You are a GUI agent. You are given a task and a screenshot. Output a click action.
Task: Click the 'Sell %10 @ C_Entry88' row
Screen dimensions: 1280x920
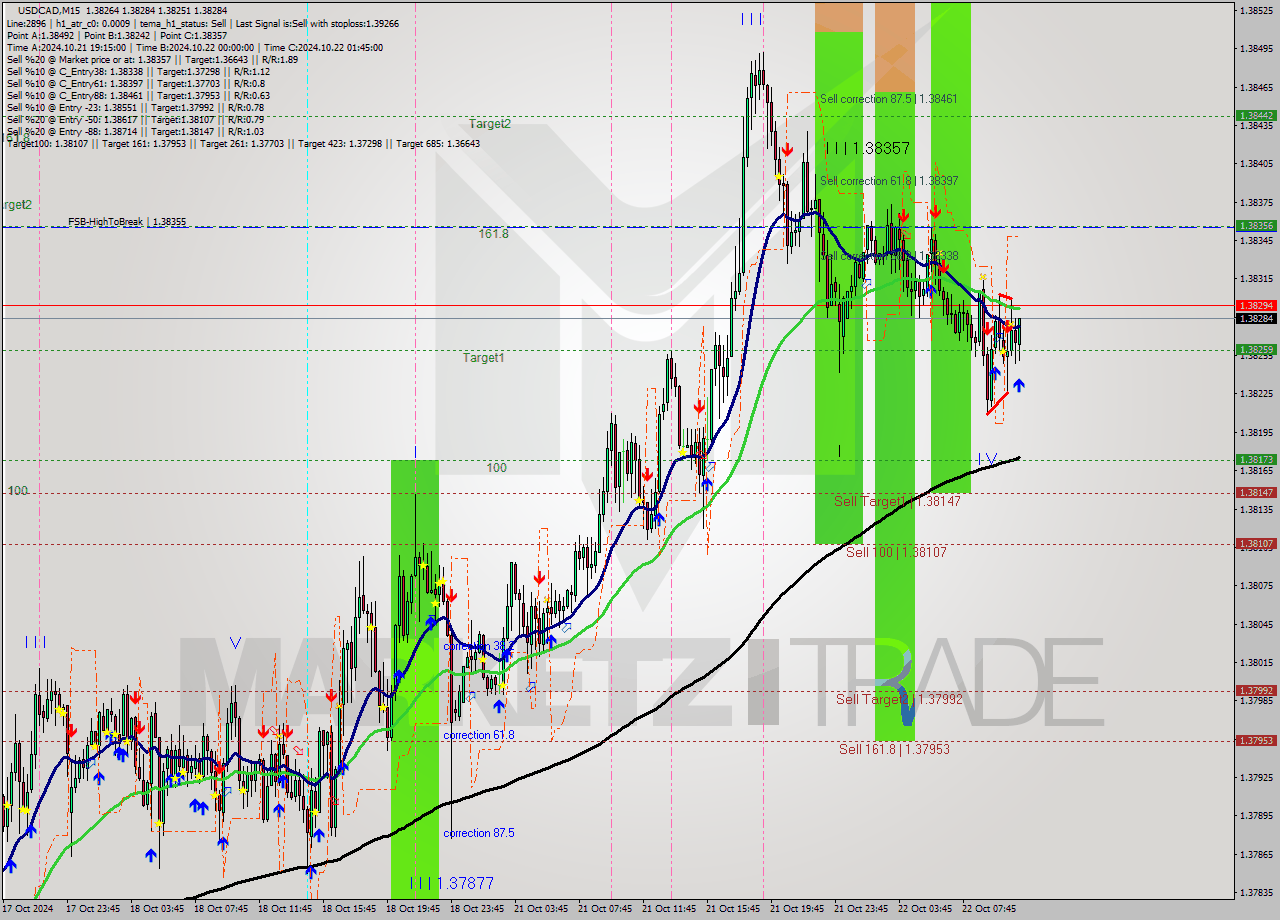coord(138,95)
